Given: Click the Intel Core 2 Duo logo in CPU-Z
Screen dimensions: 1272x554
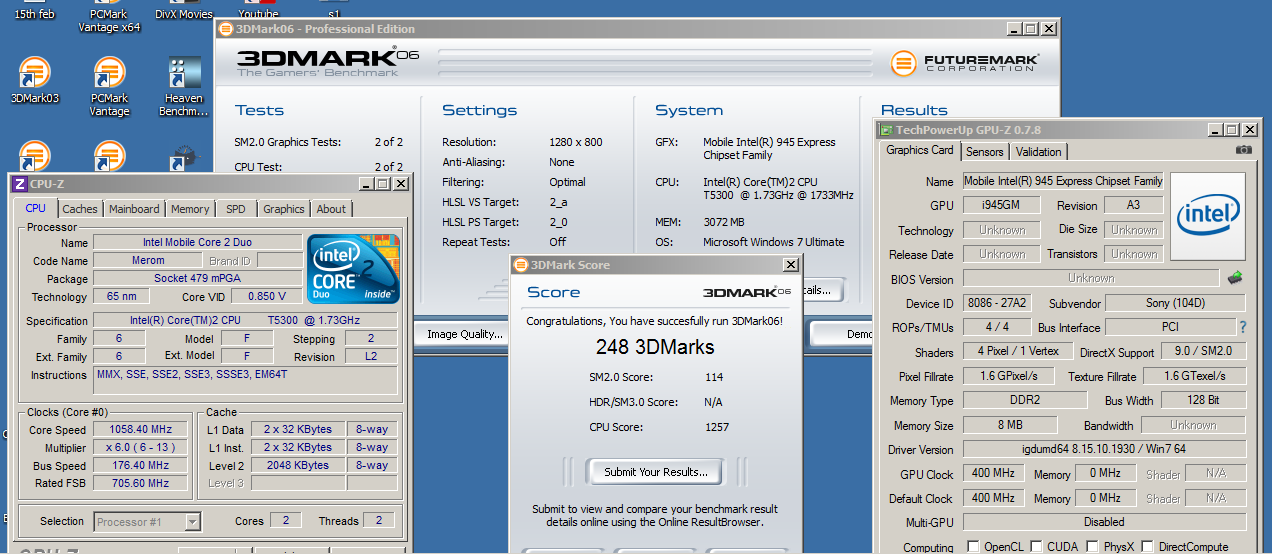Looking at the screenshot, I should 353,269.
